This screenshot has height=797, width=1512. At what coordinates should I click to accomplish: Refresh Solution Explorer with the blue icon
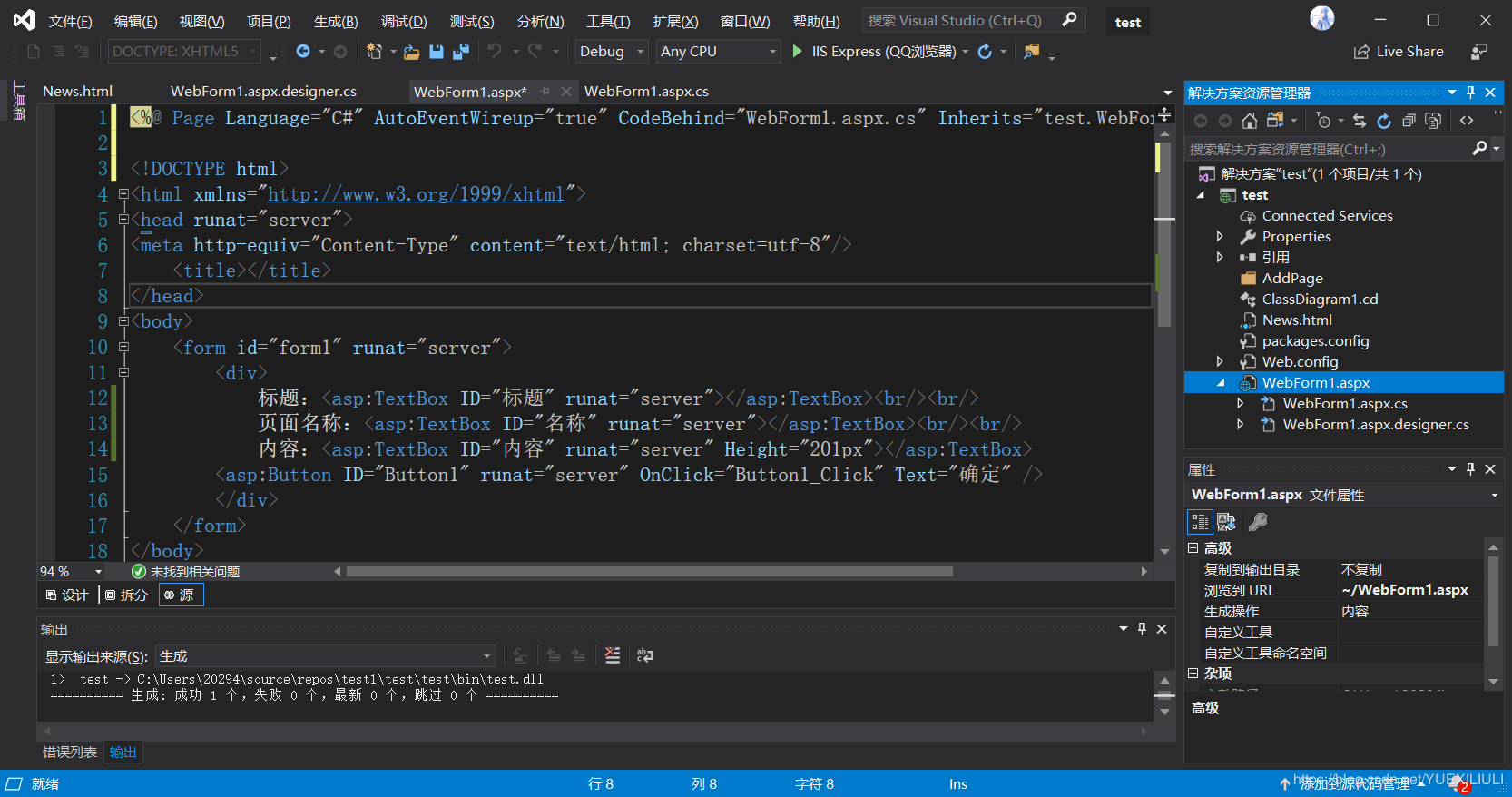tap(1384, 121)
